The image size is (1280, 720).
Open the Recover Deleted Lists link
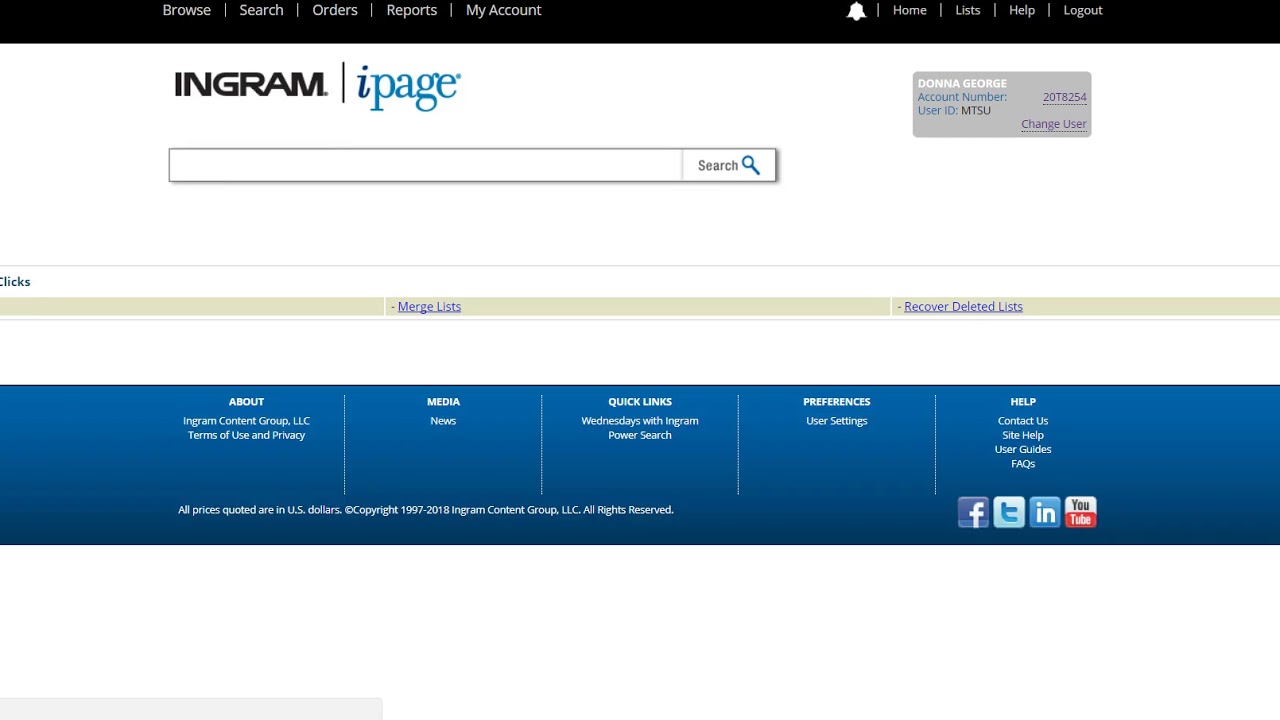click(x=963, y=307)
